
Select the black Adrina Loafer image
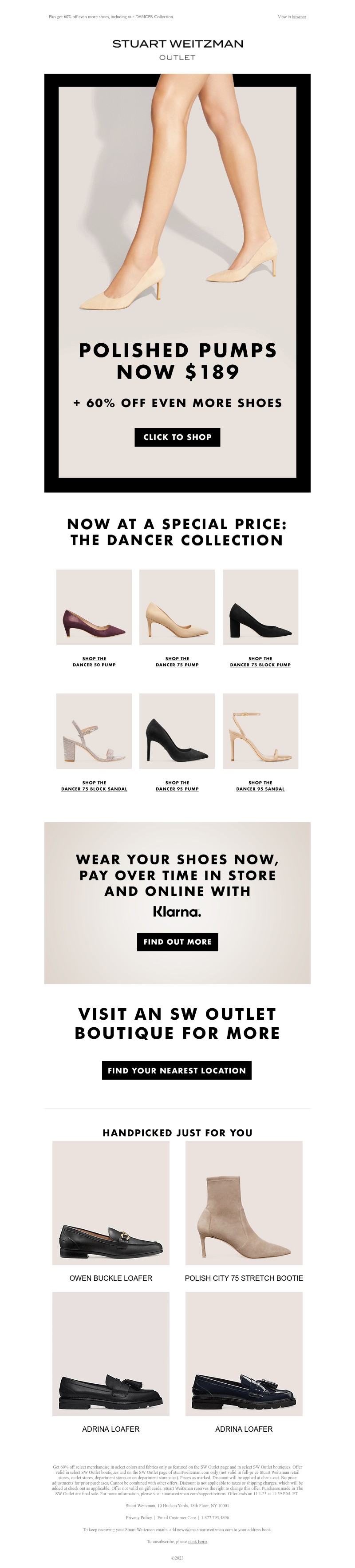tap(111, 1354)
